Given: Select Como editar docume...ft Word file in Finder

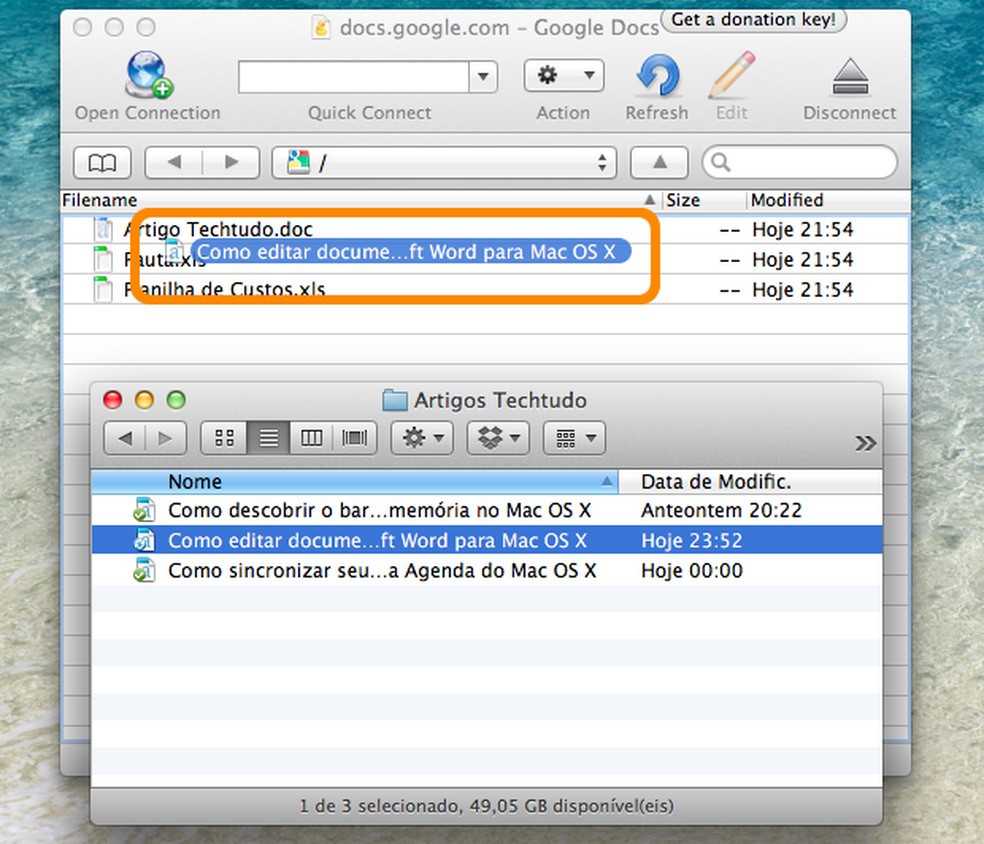Looking at the screenshot, I should click(487, 540).
